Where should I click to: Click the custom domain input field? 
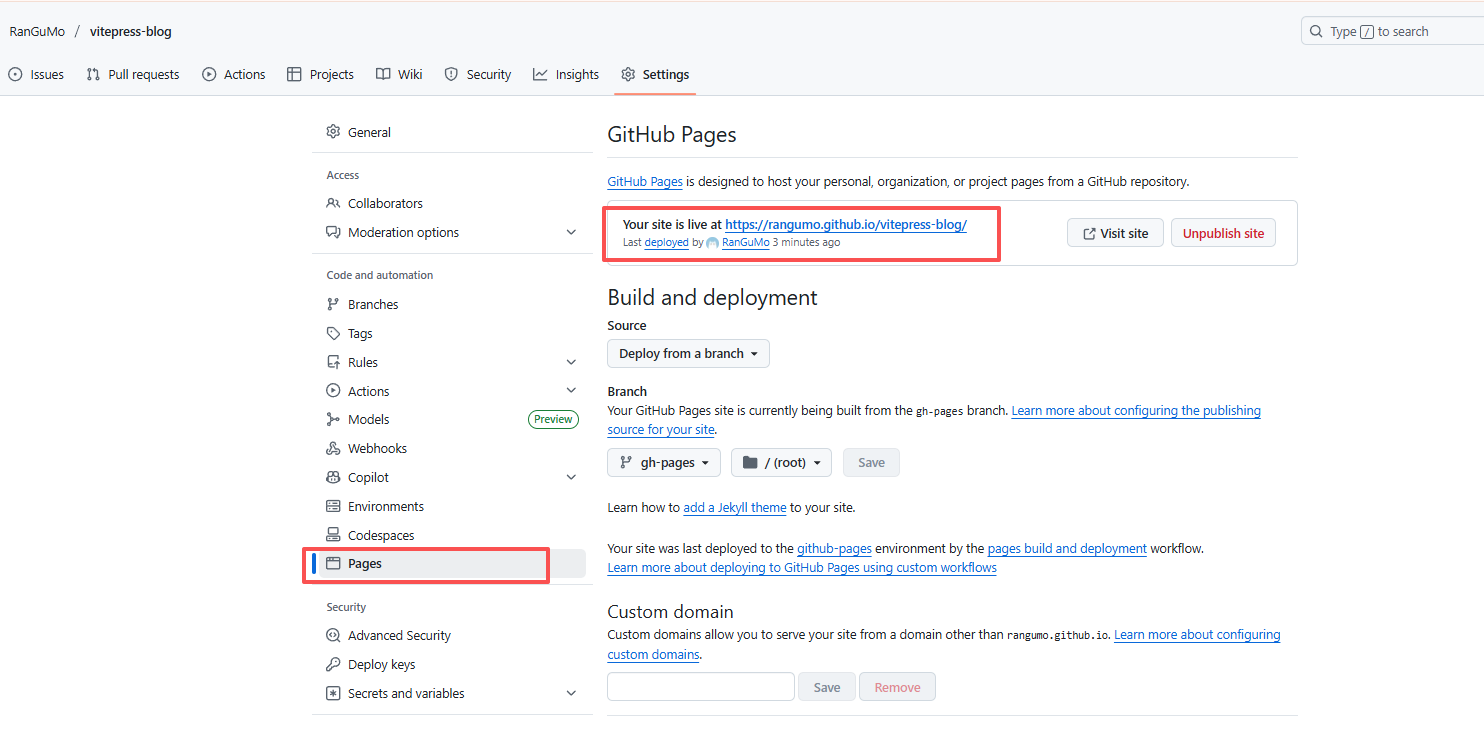click(x=701, y=687)
